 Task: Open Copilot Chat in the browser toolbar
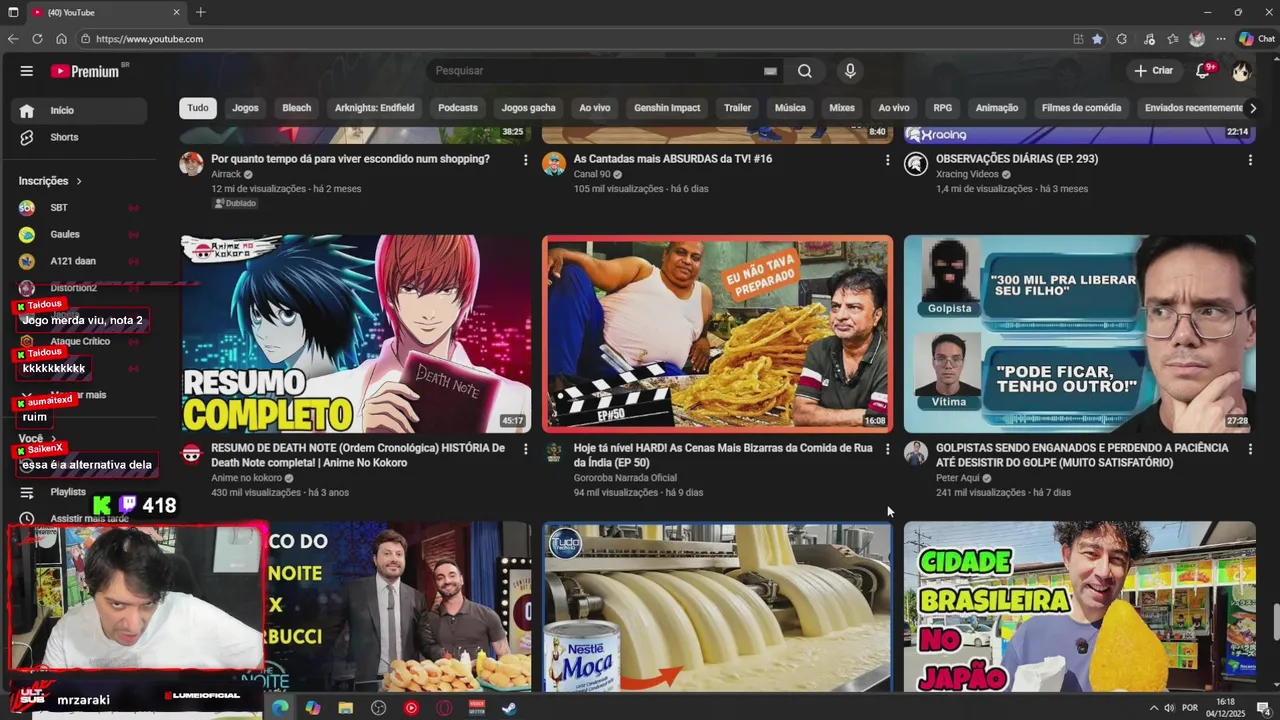(x=1256, y=39)
